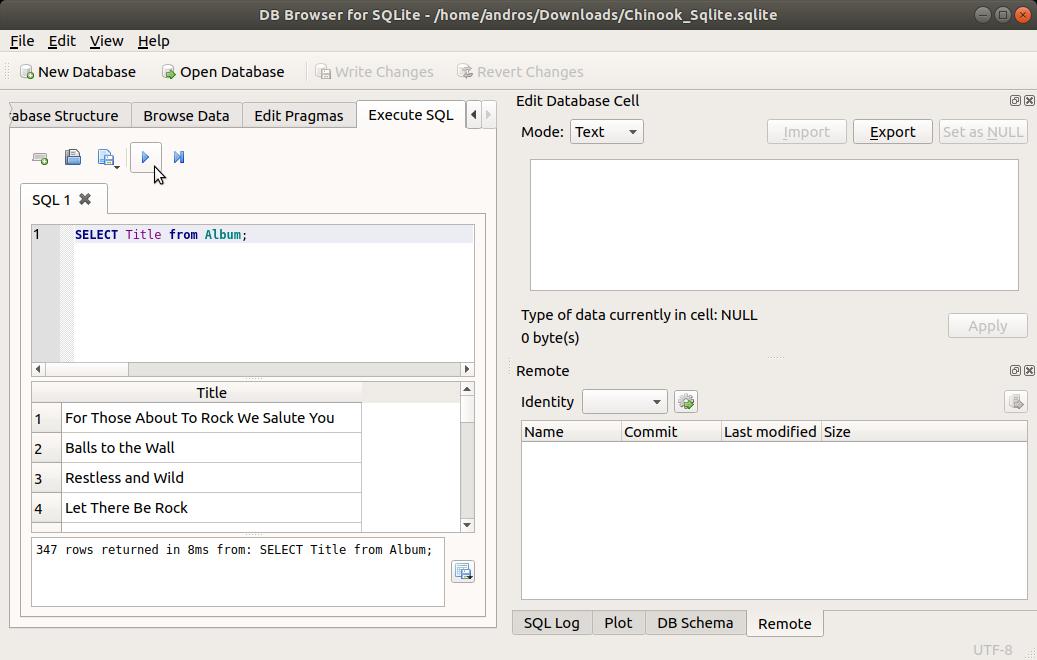Undock the Edit Database Cell panel
1037x660 pixels.
click(1015, 100)
